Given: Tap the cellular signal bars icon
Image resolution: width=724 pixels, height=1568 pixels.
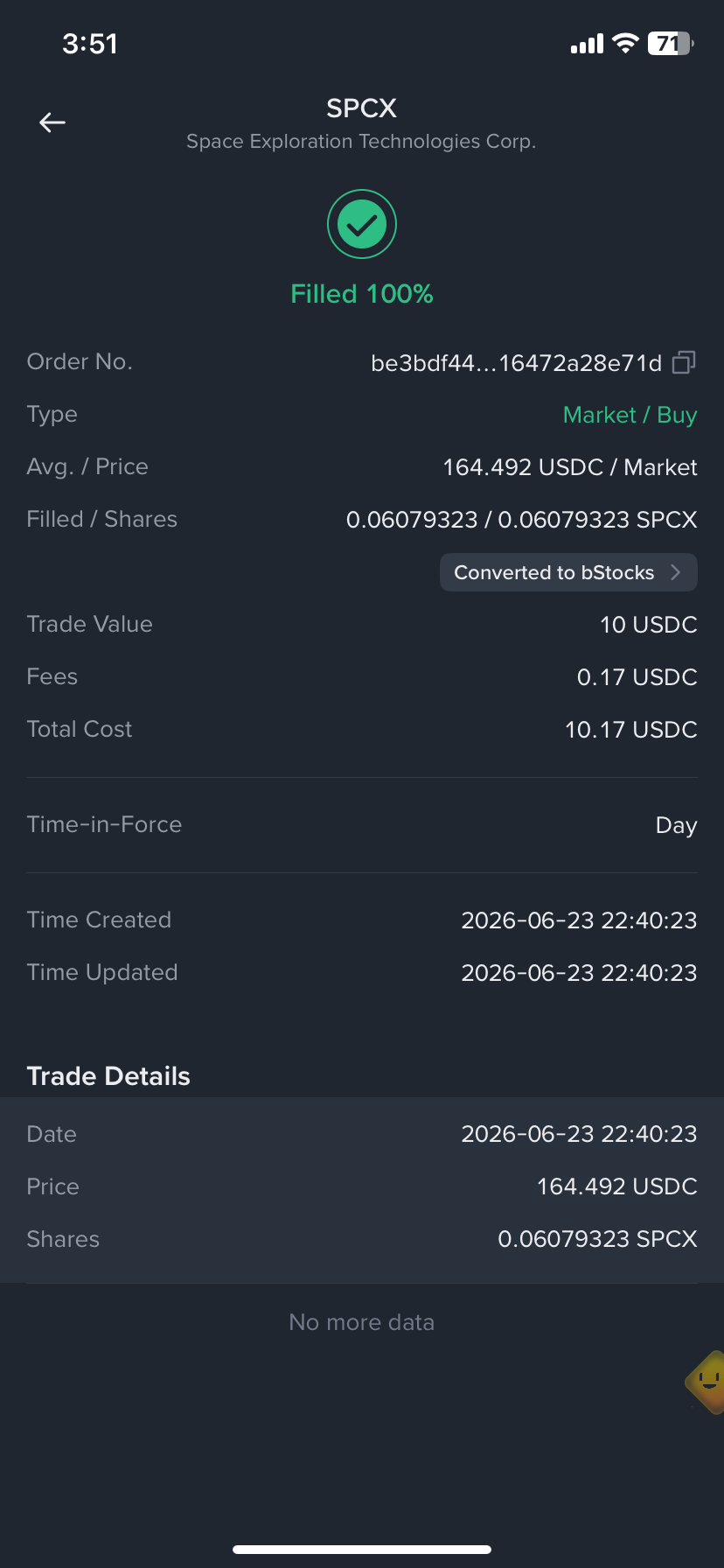Looking at the screenshot, I should click(x=587, y=44).
